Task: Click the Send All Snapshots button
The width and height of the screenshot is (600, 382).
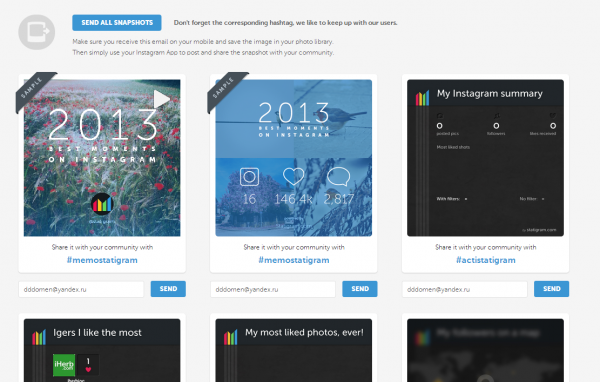Action: point(117,23)
